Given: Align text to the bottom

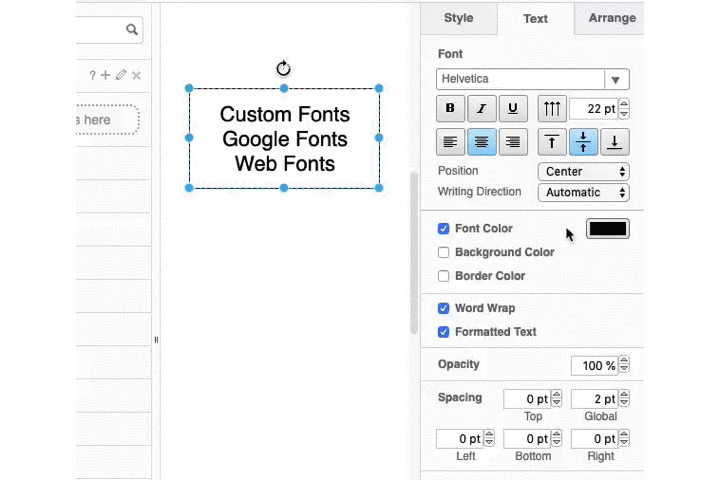Looking at the screenshot, I should [614, 142].
